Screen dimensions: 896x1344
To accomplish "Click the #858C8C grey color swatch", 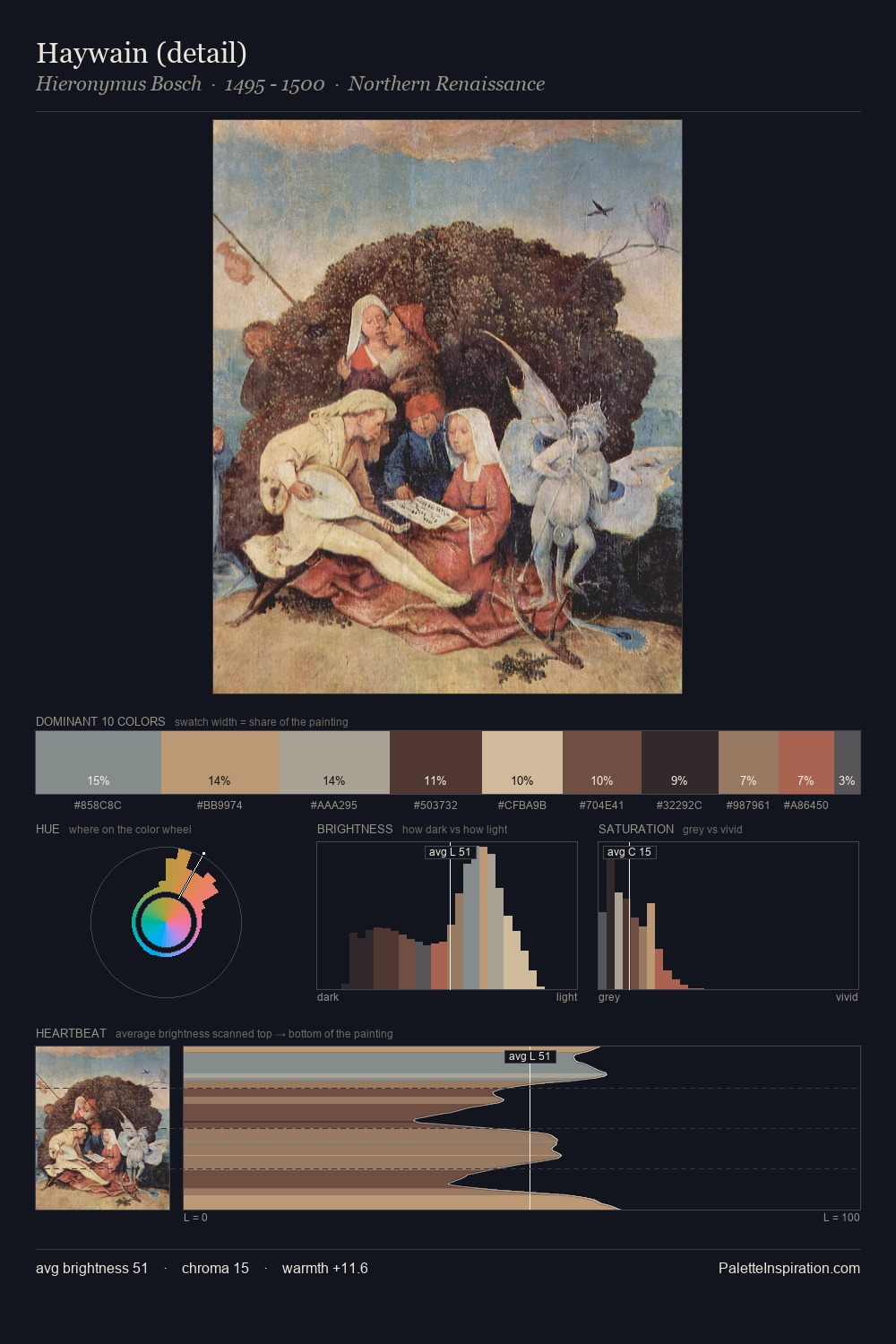I will tap(99, 762).
